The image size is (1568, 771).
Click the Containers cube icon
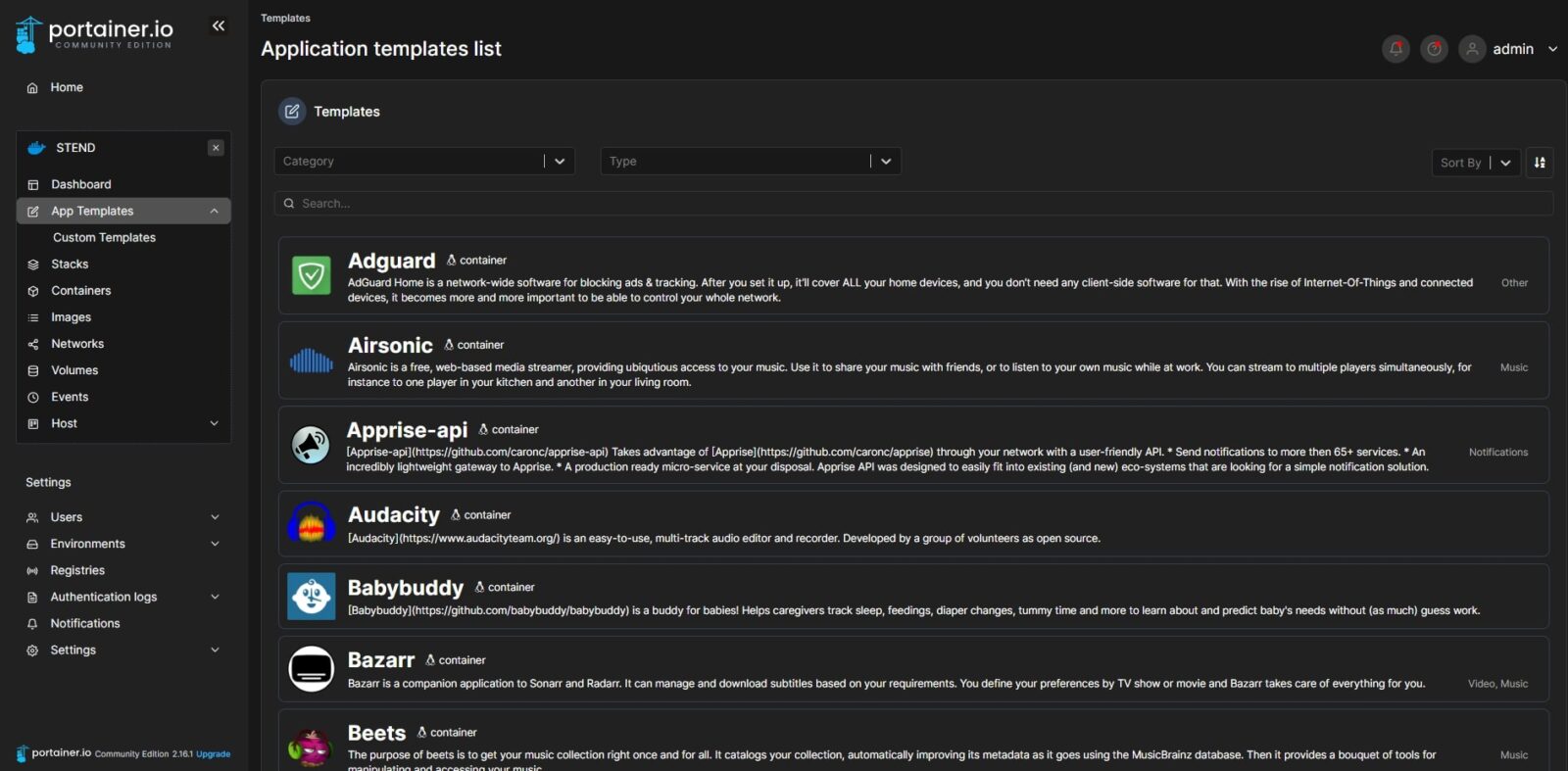[x=32, y=291]
